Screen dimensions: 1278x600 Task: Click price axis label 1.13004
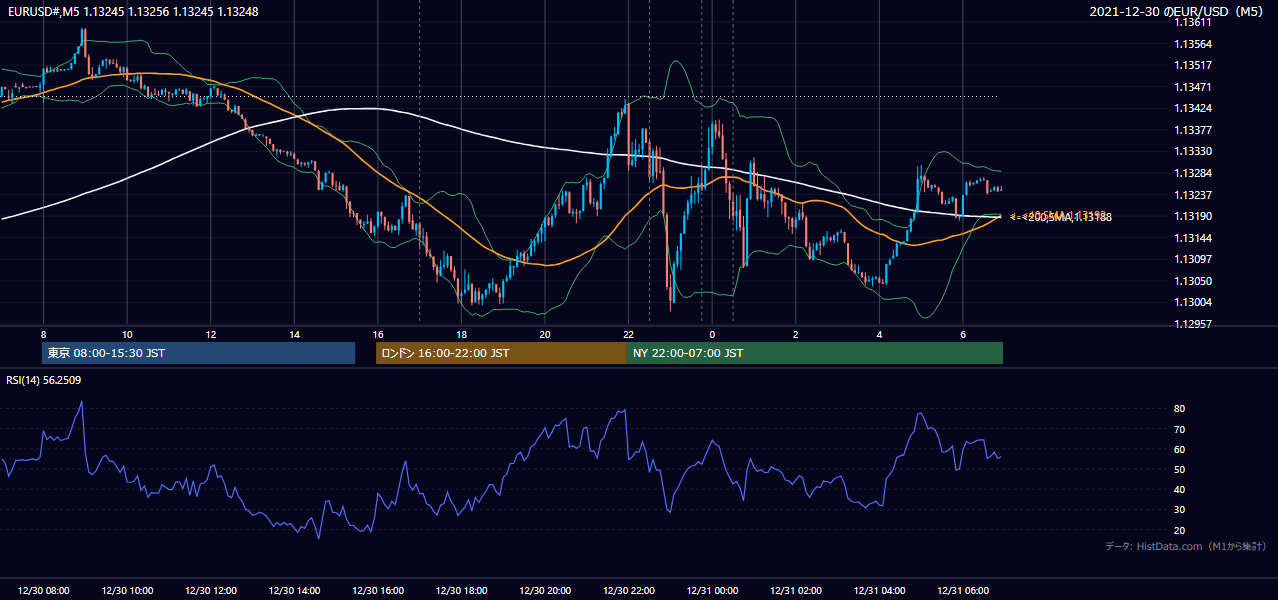1193,302
